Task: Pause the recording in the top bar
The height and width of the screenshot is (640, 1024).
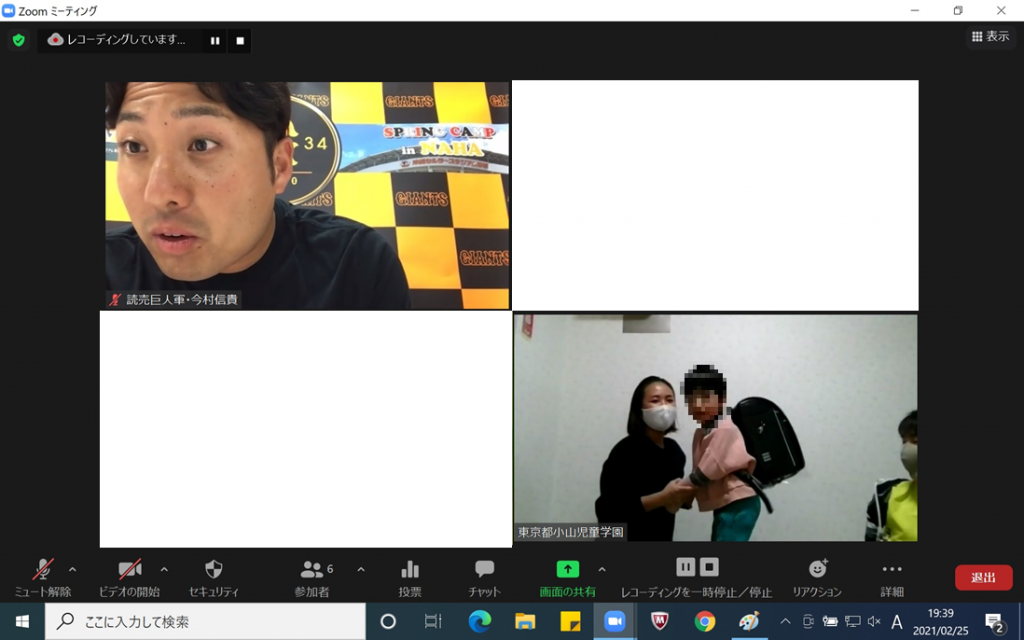Action: click(x=215, y=40)
